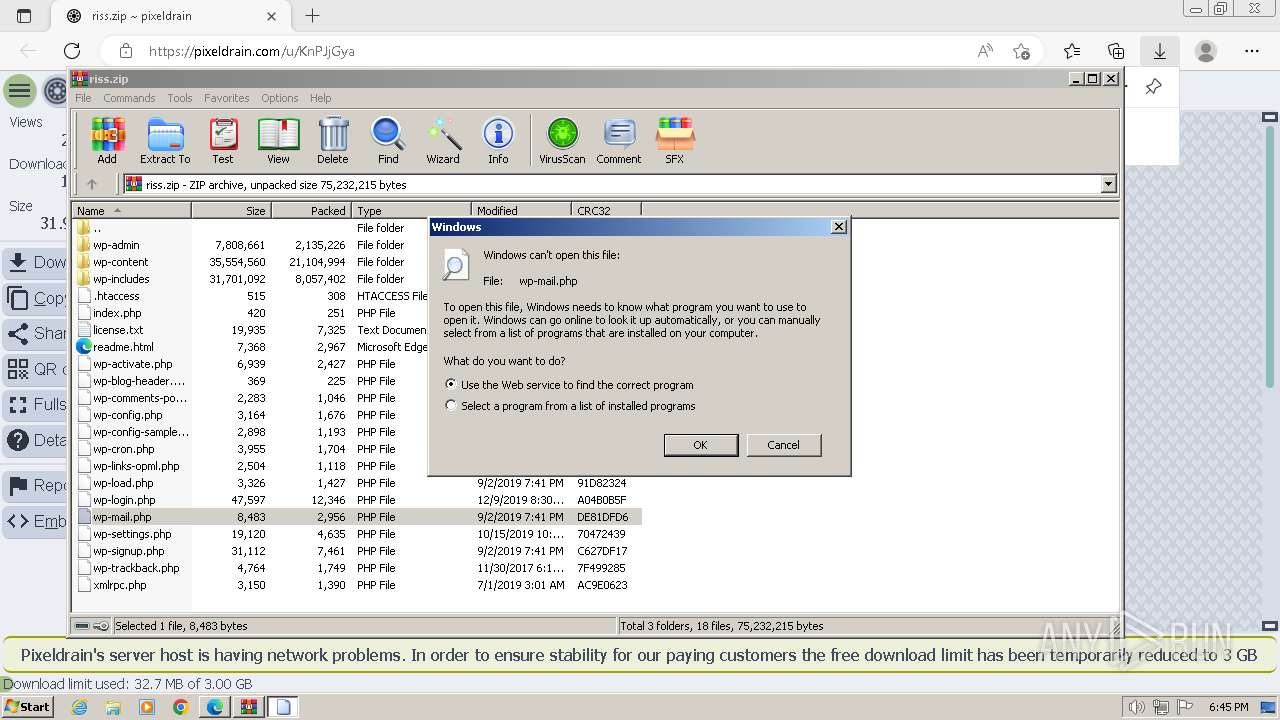Image resolution: width=1280 pixels, height=720 pixels.
Task: Open the Favorites menu in WinRAR
Action: point(227,98)
